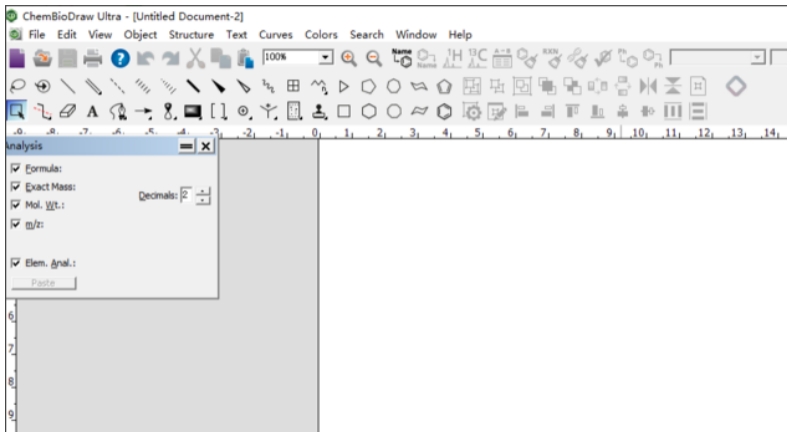Select the Structure Perspective rotate tool
Image resolution: width=792 pixels, height=432 pixels.
click(42, 86)
